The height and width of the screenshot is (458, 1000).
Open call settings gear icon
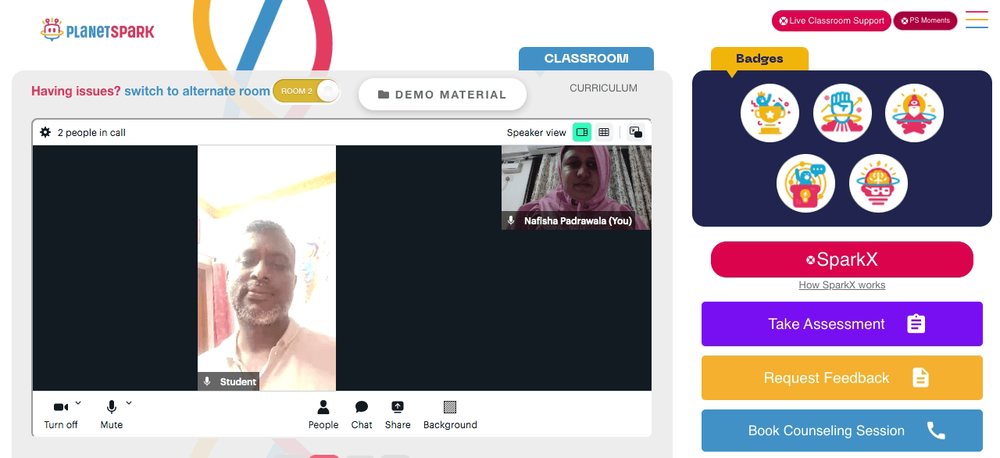tap(45, 132)
